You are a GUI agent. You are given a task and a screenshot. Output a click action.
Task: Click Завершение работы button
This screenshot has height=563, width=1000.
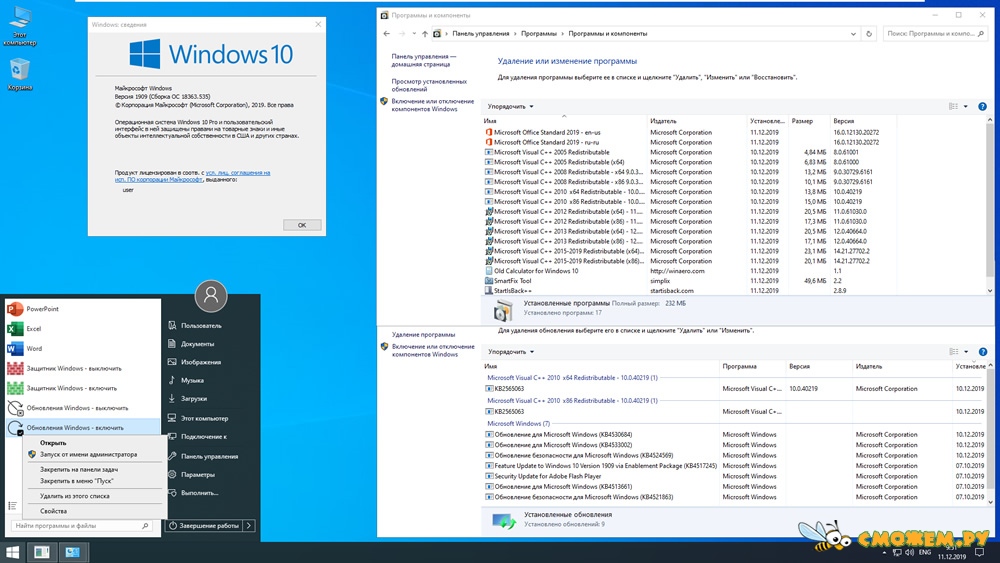point(204,526)
